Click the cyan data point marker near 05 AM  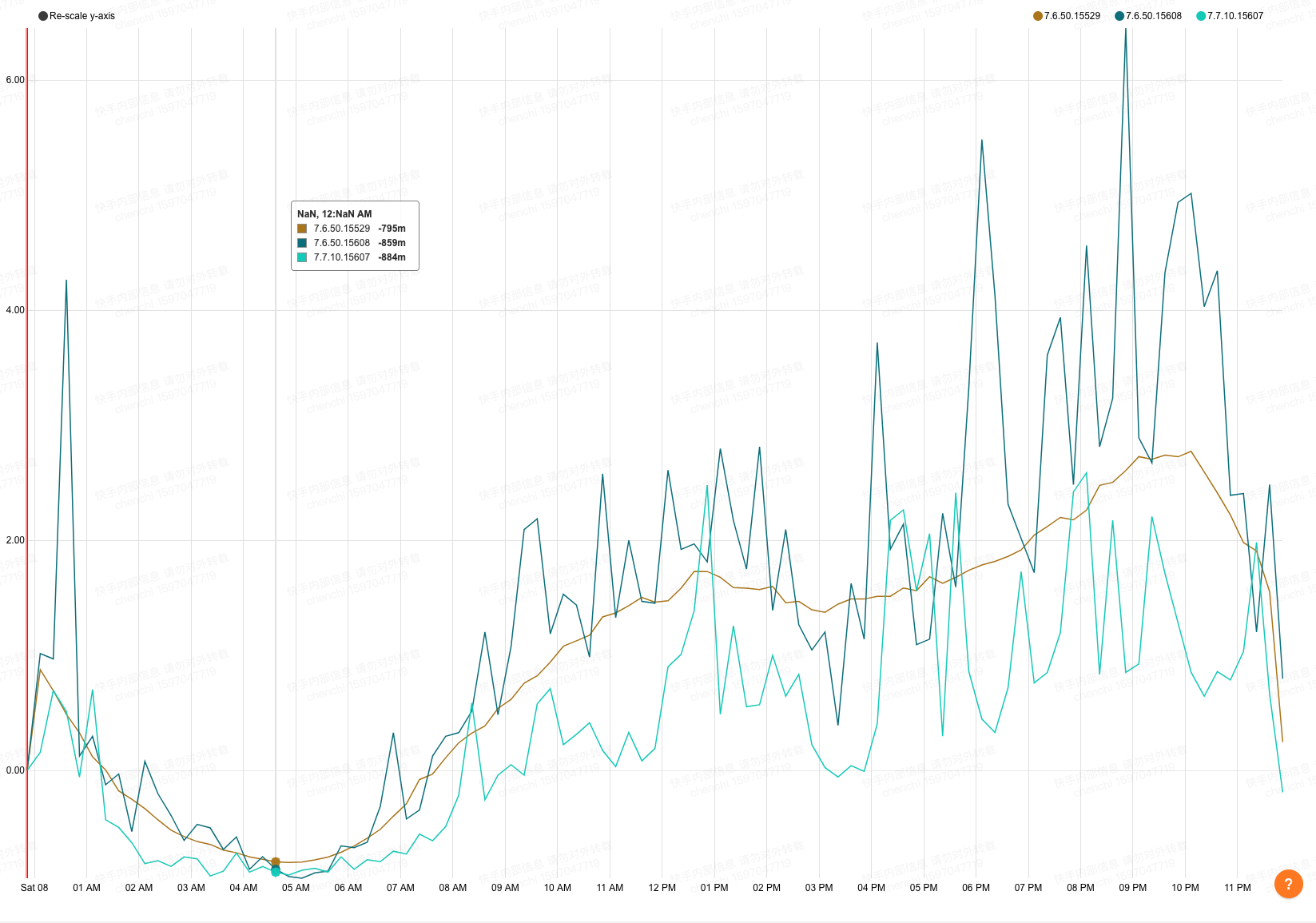tap(276, 872)
